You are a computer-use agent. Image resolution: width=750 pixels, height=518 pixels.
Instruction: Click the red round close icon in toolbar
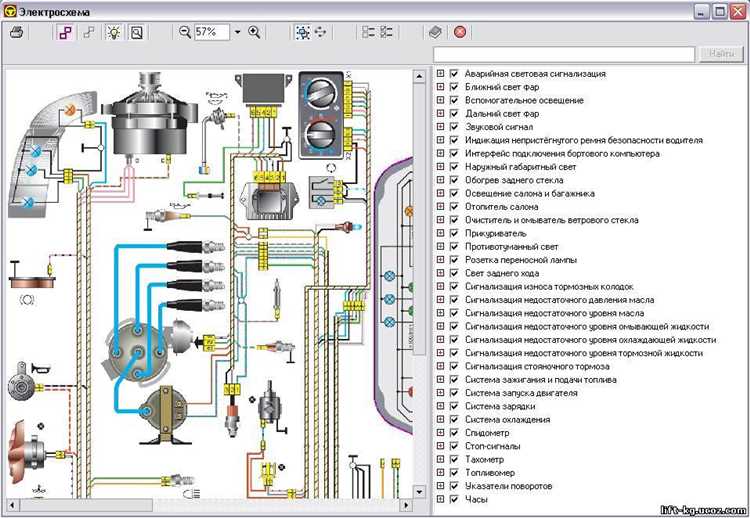tap(460, 33)
